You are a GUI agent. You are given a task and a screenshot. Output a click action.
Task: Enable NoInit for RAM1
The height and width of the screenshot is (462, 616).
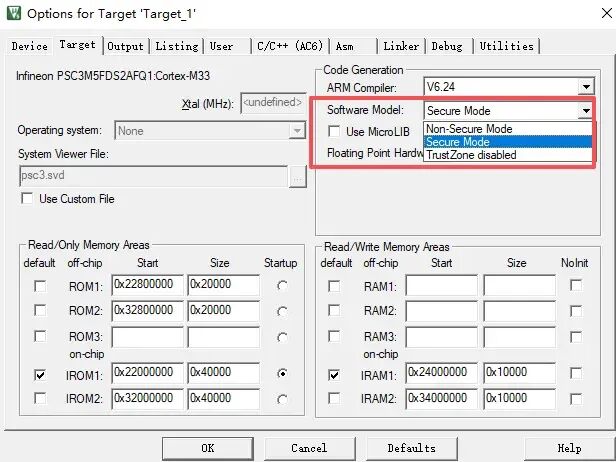[x=576, y=286]
